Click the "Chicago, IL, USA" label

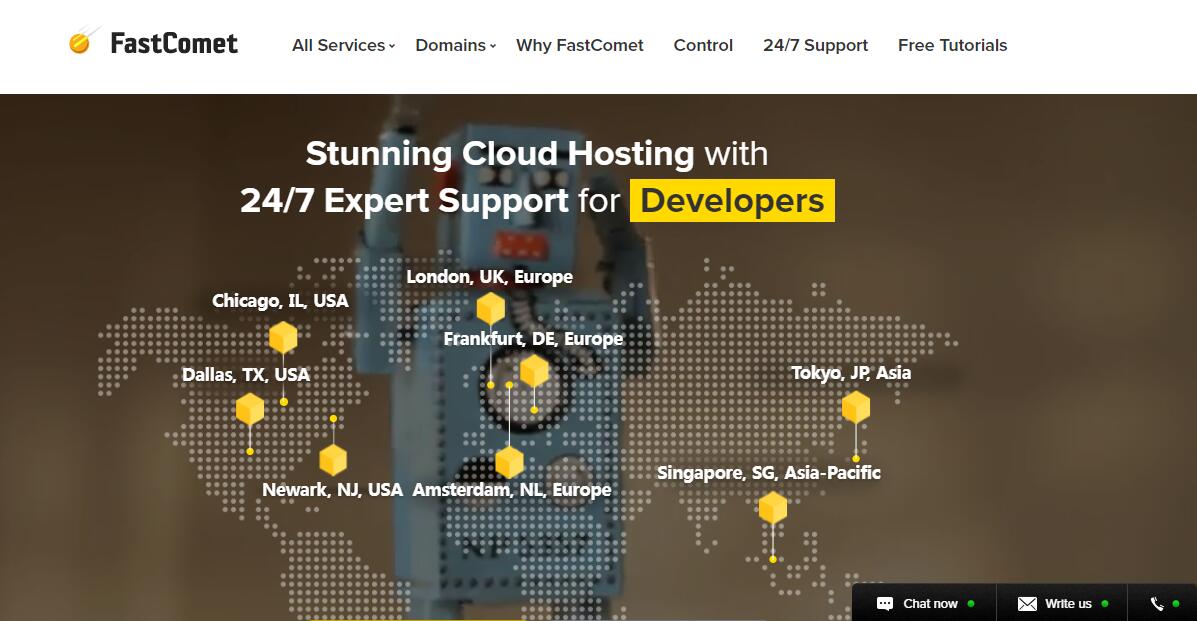coord(280,301)
